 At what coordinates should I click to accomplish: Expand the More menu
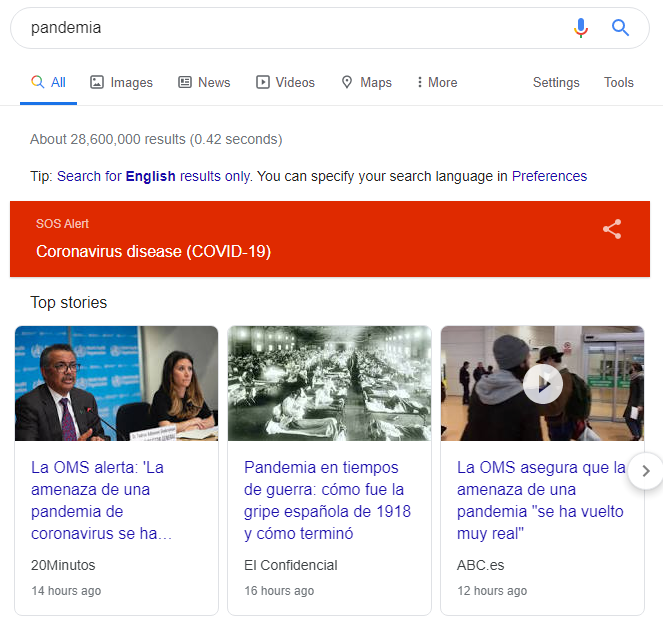(x=437, y=82)
